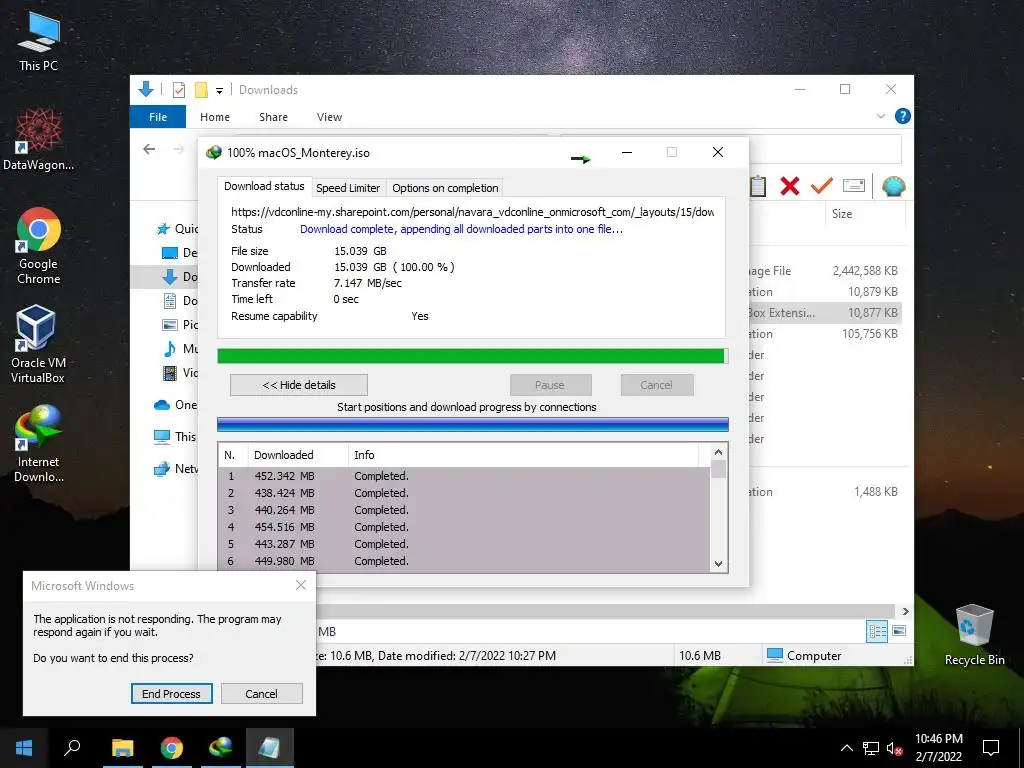Click the Downloaded column header

tap(298, 455)
